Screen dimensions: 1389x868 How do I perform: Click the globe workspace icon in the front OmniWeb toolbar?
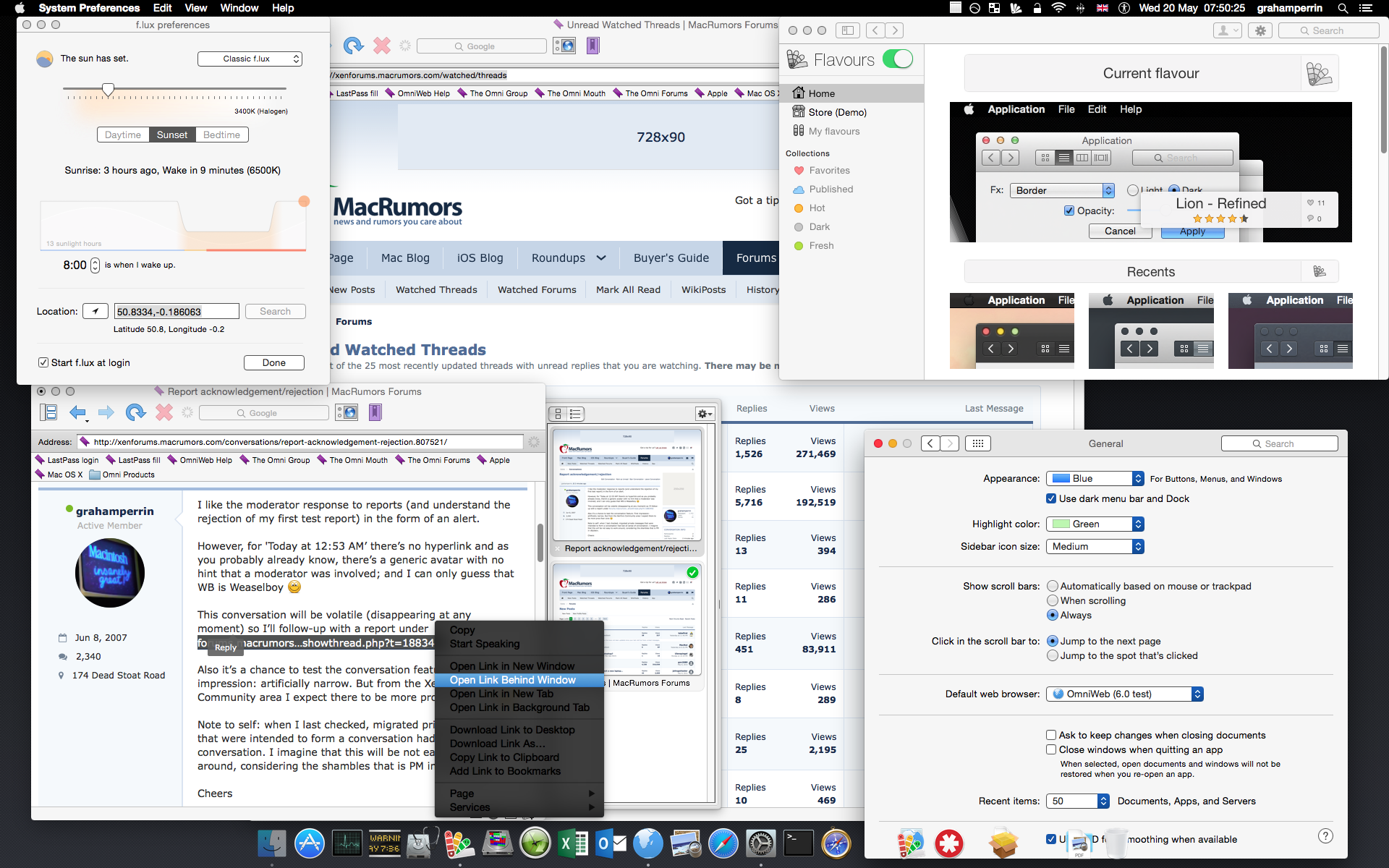(347, 412)
